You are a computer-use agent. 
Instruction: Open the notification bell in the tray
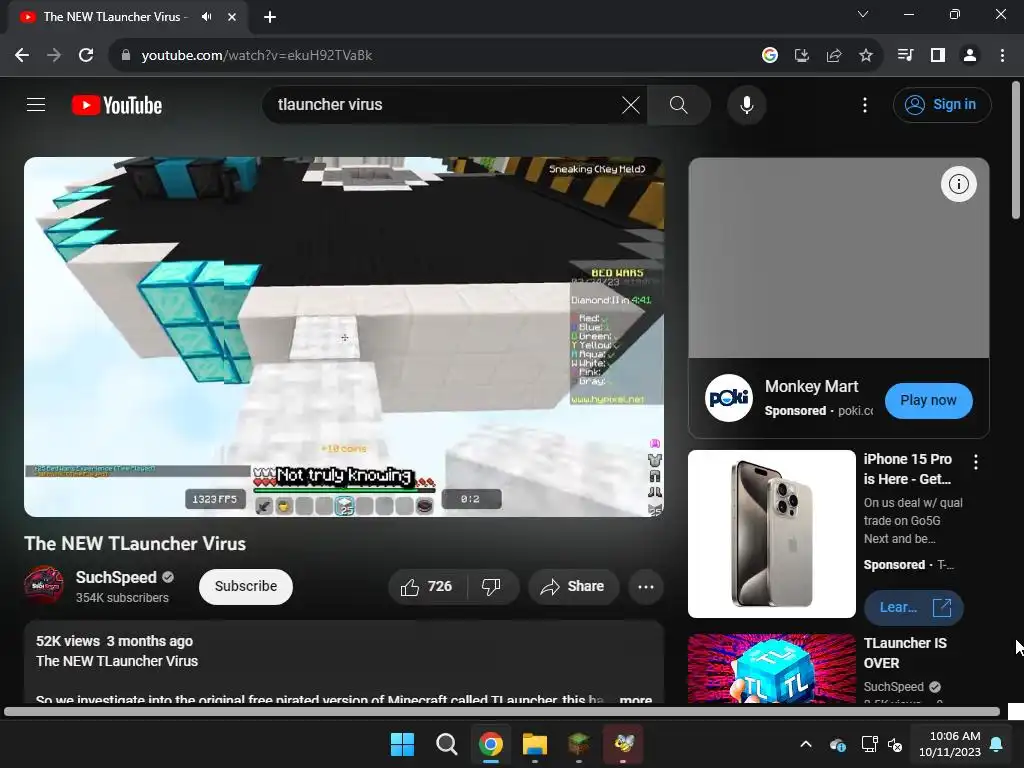997,744
